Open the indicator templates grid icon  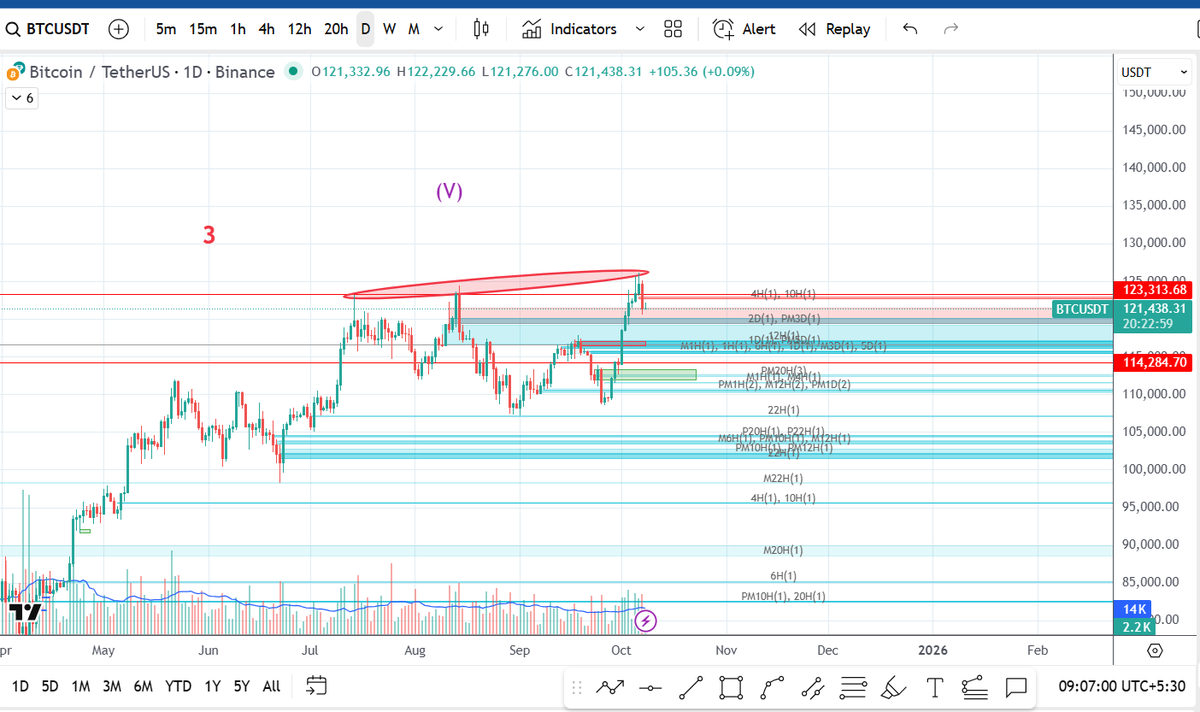[673, 29]
